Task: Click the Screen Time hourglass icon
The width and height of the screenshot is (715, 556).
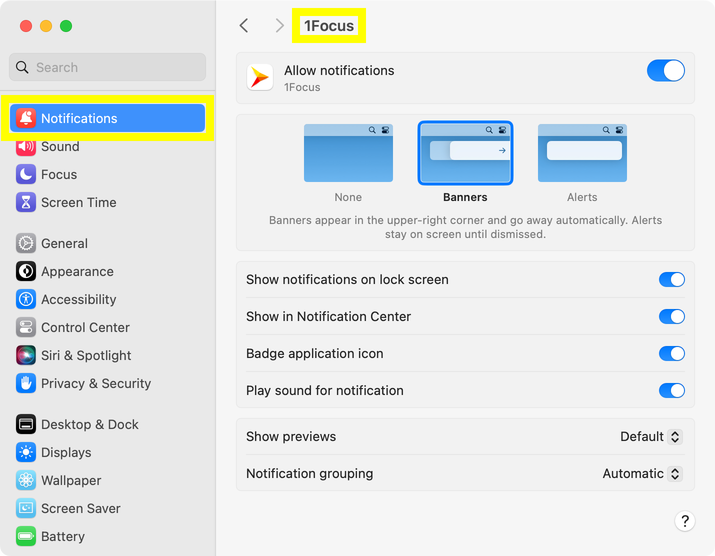Action: coord(26,202)
